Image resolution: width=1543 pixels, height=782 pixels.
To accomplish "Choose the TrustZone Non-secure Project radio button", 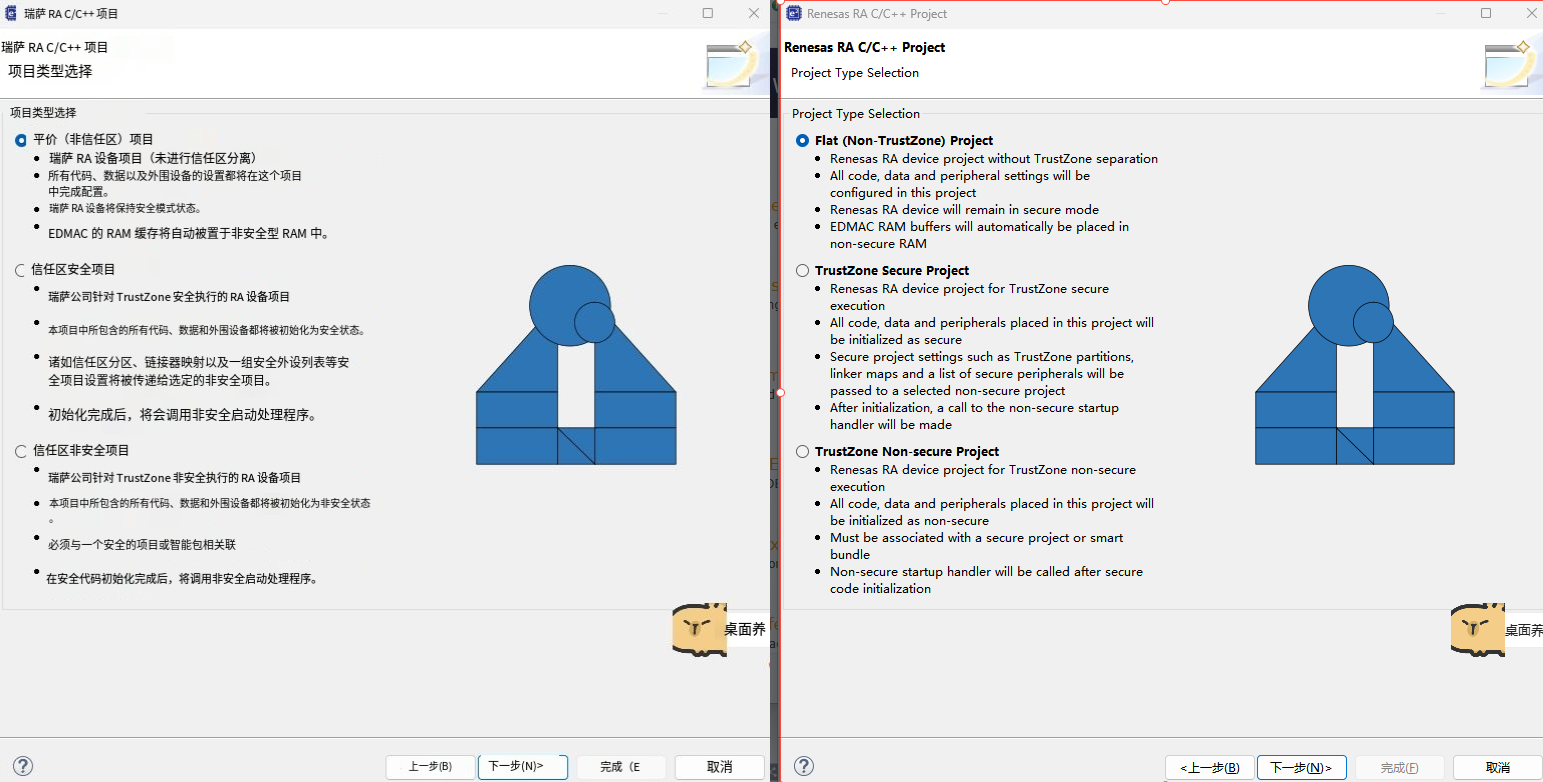I will [802, 452].
